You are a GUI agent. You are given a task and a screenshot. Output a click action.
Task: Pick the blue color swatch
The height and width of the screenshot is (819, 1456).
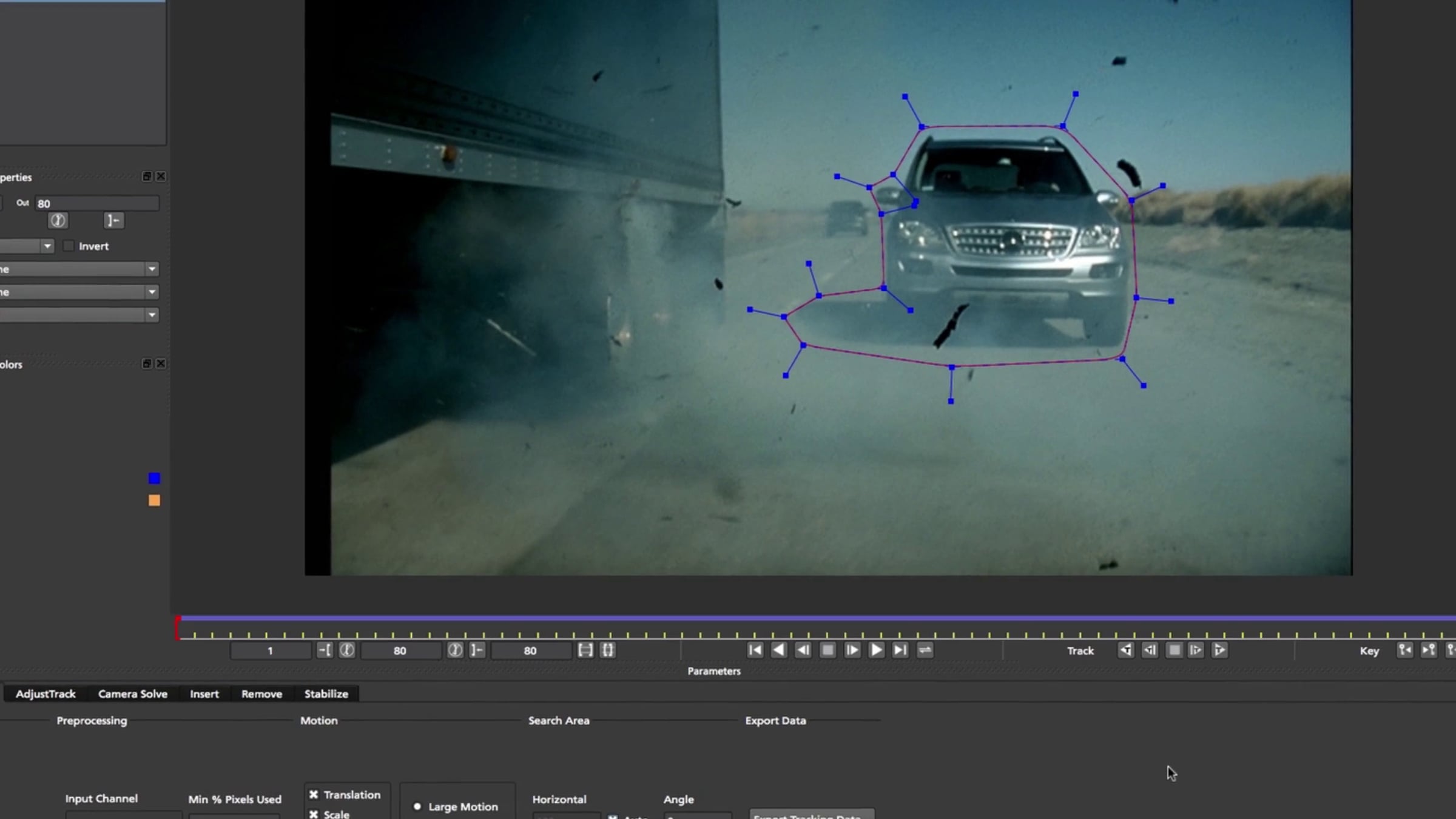[x=154, y=479]
